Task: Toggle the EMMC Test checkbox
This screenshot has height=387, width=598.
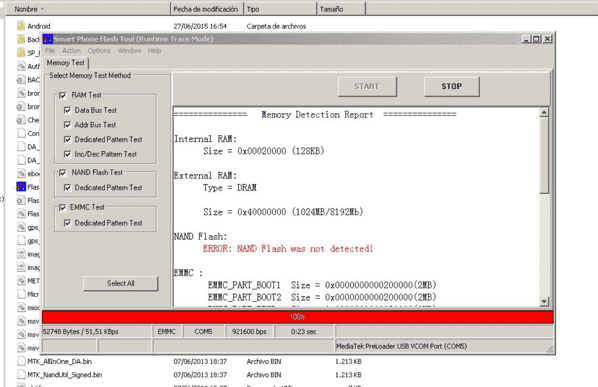Action: pos(63,207)
